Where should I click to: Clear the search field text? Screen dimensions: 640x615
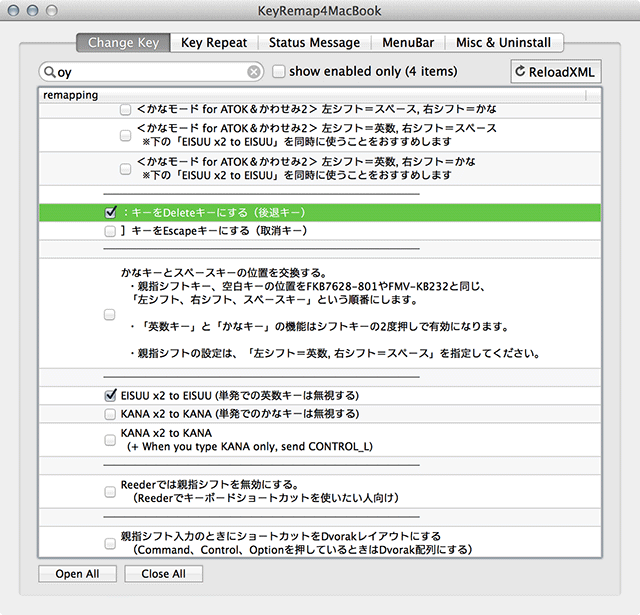tap(254, 72)
